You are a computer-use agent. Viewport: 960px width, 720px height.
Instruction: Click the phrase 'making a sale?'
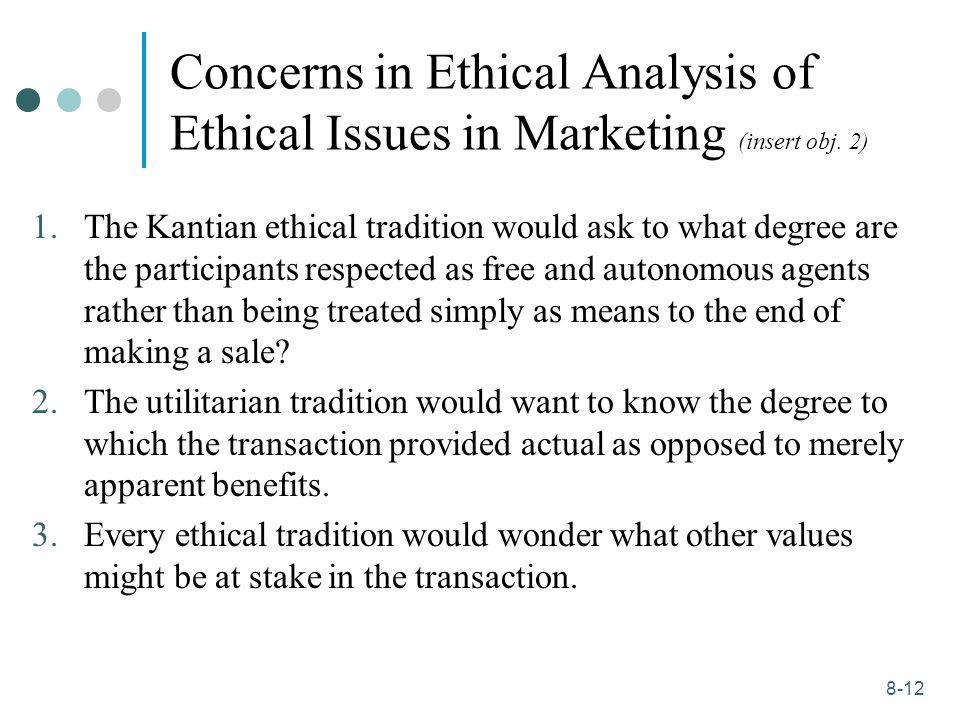pos(186,353)
